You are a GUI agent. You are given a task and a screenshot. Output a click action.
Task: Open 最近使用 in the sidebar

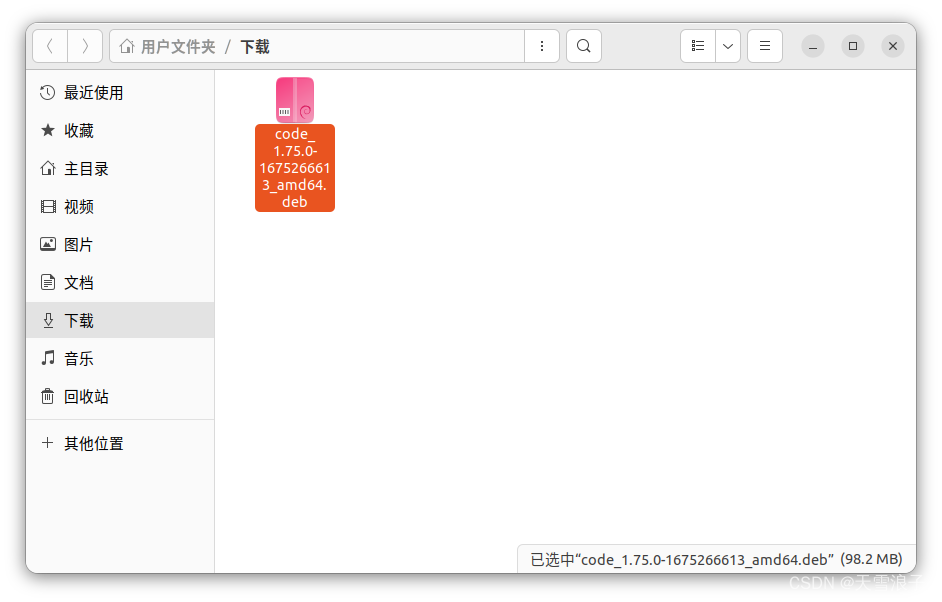click(x=120, y=93)
